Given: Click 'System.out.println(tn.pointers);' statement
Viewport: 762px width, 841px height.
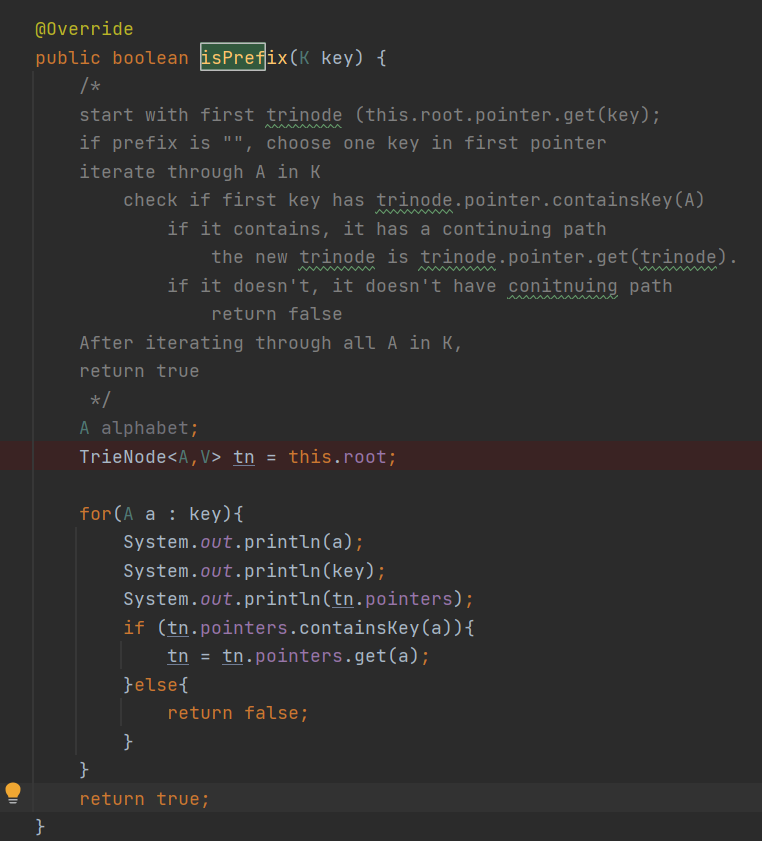Looking at the screenshot, I should coord(298,599).
